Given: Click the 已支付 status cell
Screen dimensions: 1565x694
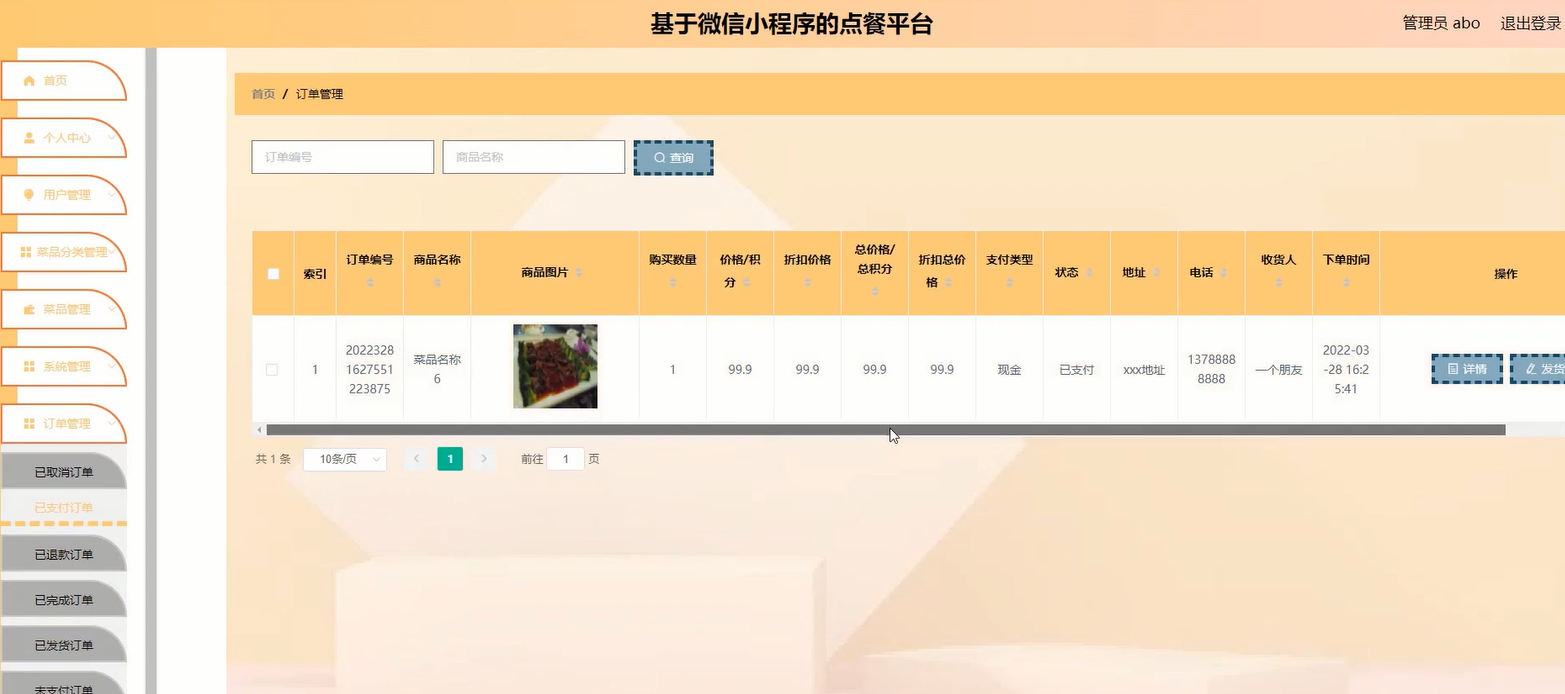Looking at the screenshot, I should tap(1077, 370).
